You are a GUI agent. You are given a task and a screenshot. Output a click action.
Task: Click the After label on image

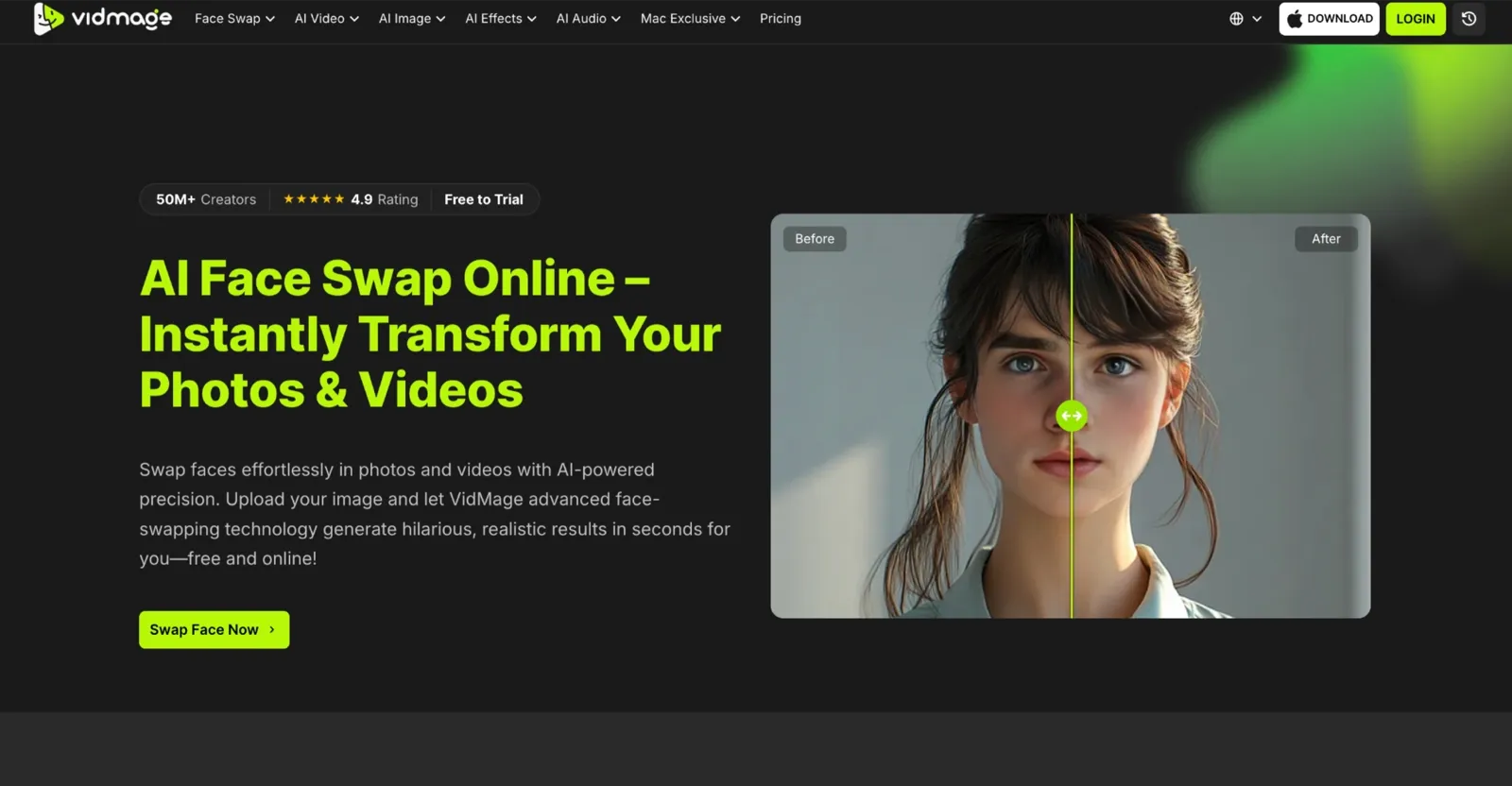[1326, 239]
